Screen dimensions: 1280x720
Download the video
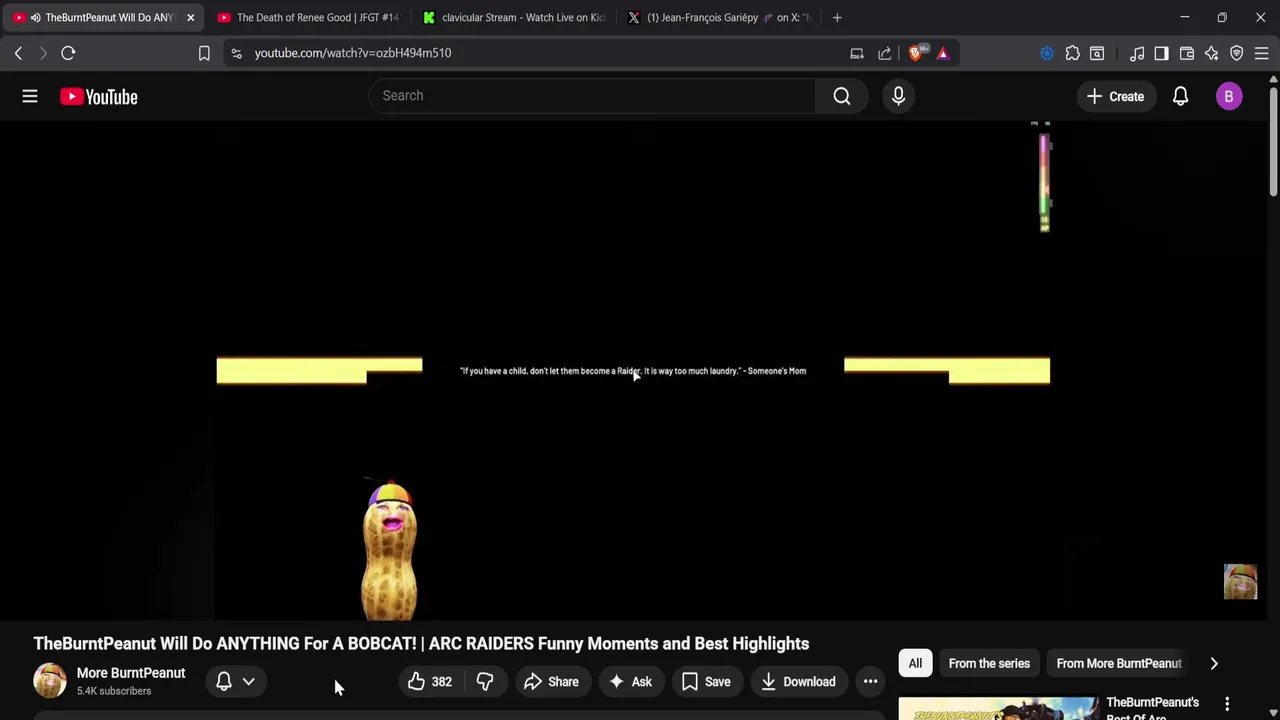click(798, 682)
